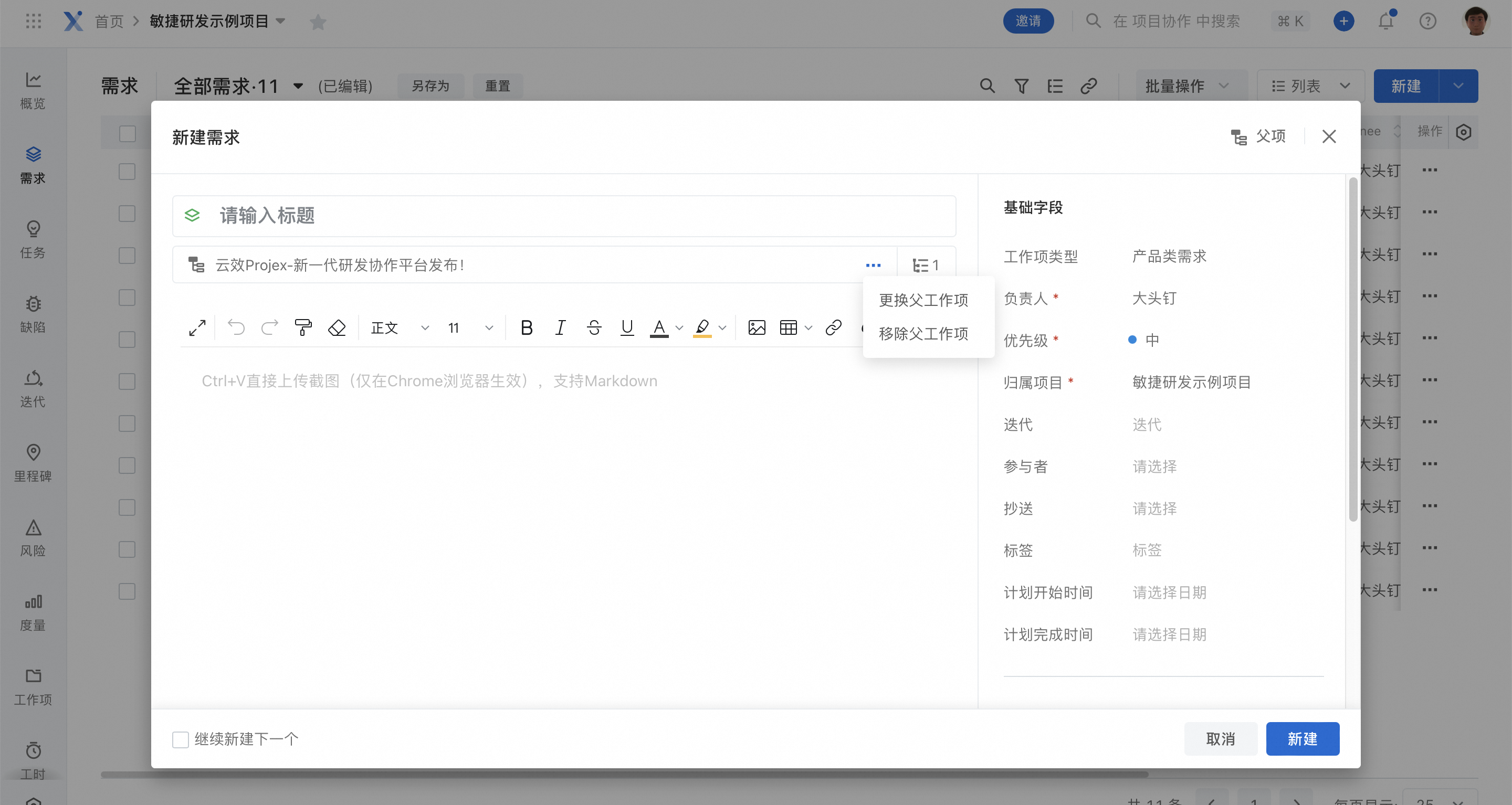Viewport: 1512px width, 805px height.
Task: Insert an image into the description
Action: point(757,327)
